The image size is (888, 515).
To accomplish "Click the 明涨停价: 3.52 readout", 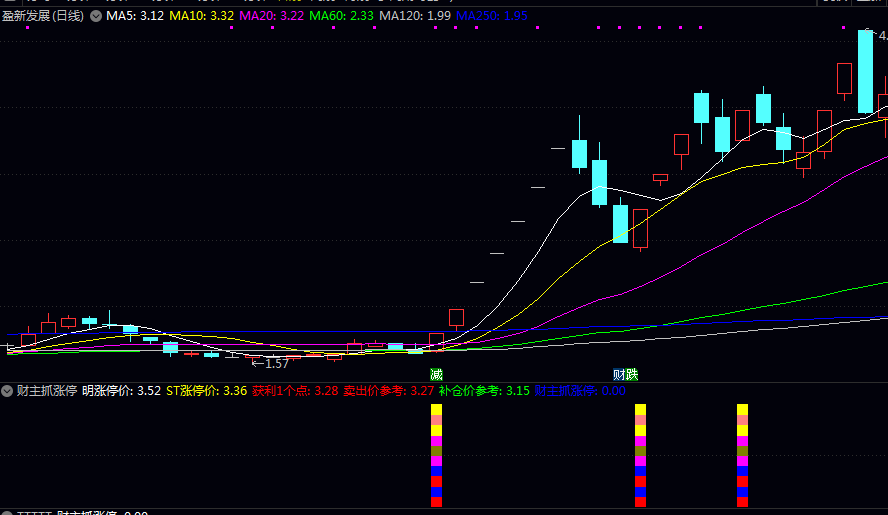I will tap(121, 391).
